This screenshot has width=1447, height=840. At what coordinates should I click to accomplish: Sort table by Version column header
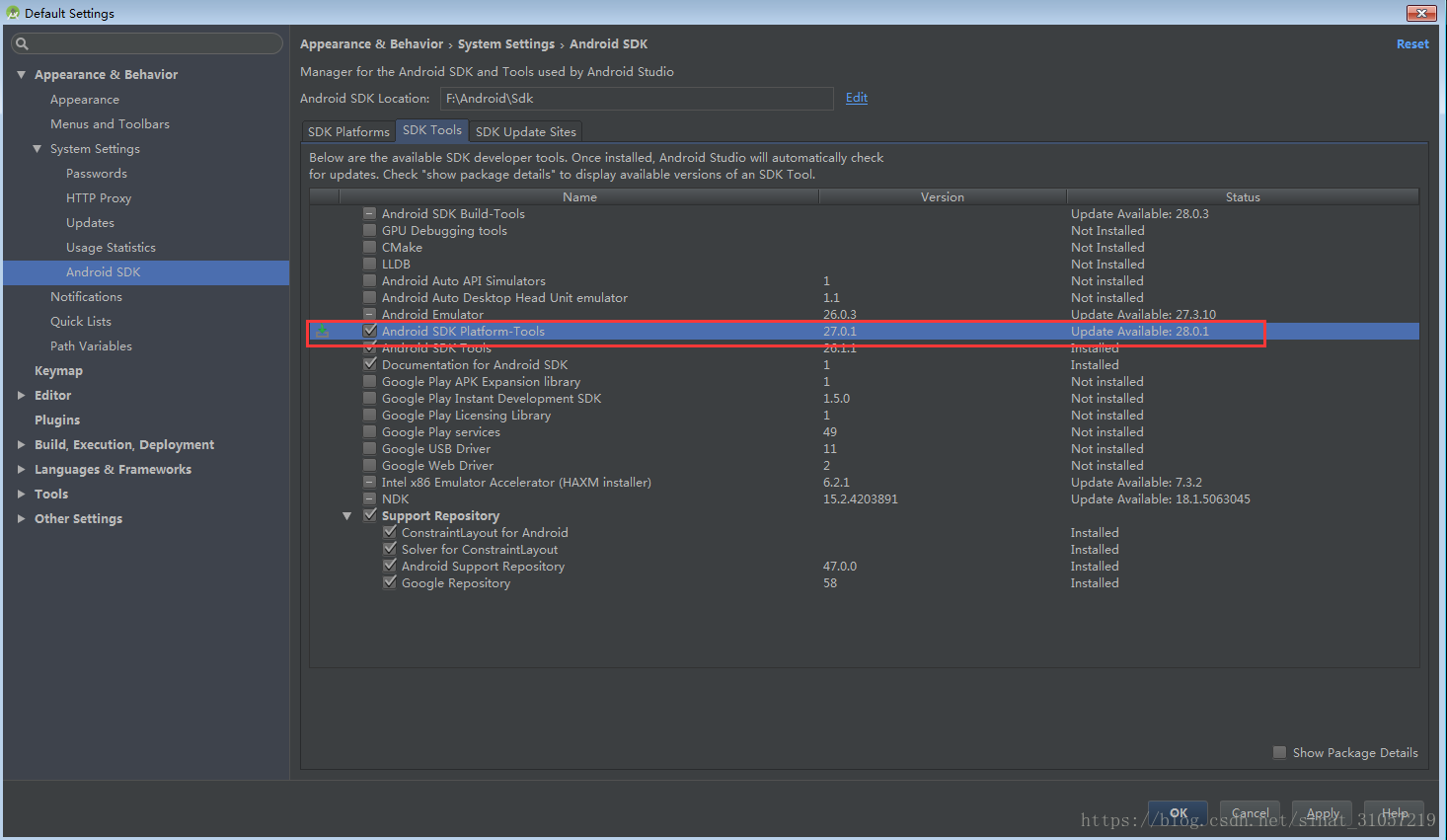pyautogui.click(x=943, y=196)
